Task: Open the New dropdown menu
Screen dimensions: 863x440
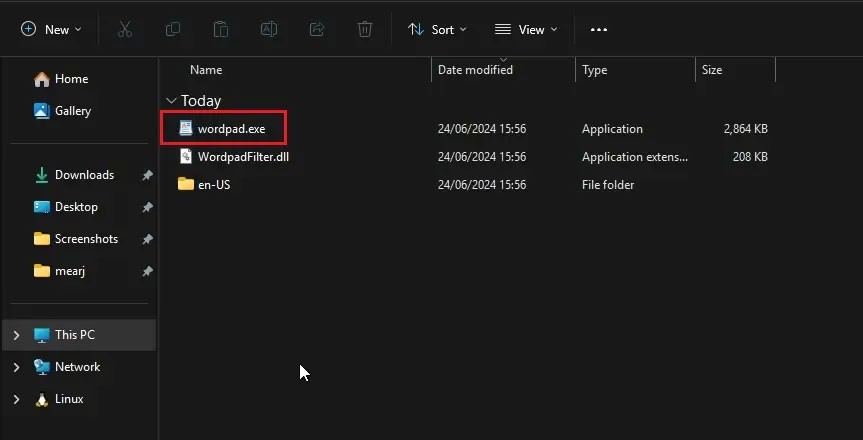Action: pyautogui.click(x=52, y=30)
